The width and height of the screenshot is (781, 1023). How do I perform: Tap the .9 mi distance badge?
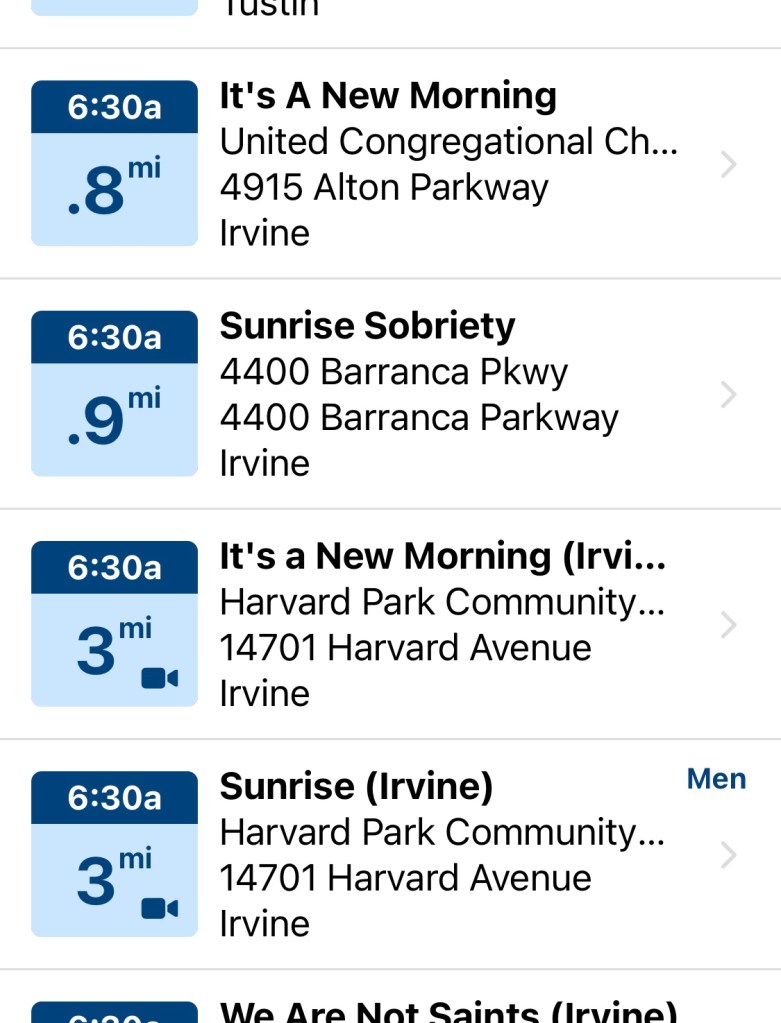point(114,420)
